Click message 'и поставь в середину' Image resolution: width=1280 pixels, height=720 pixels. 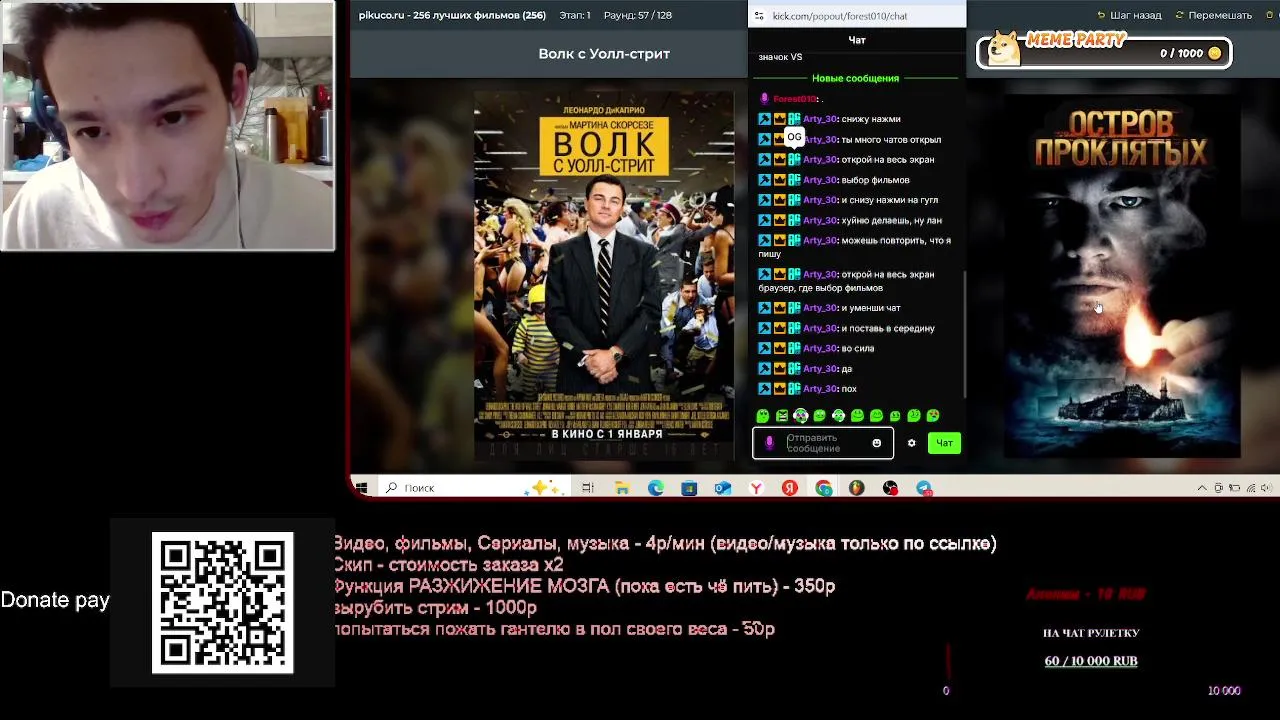[x=888, y=328]
